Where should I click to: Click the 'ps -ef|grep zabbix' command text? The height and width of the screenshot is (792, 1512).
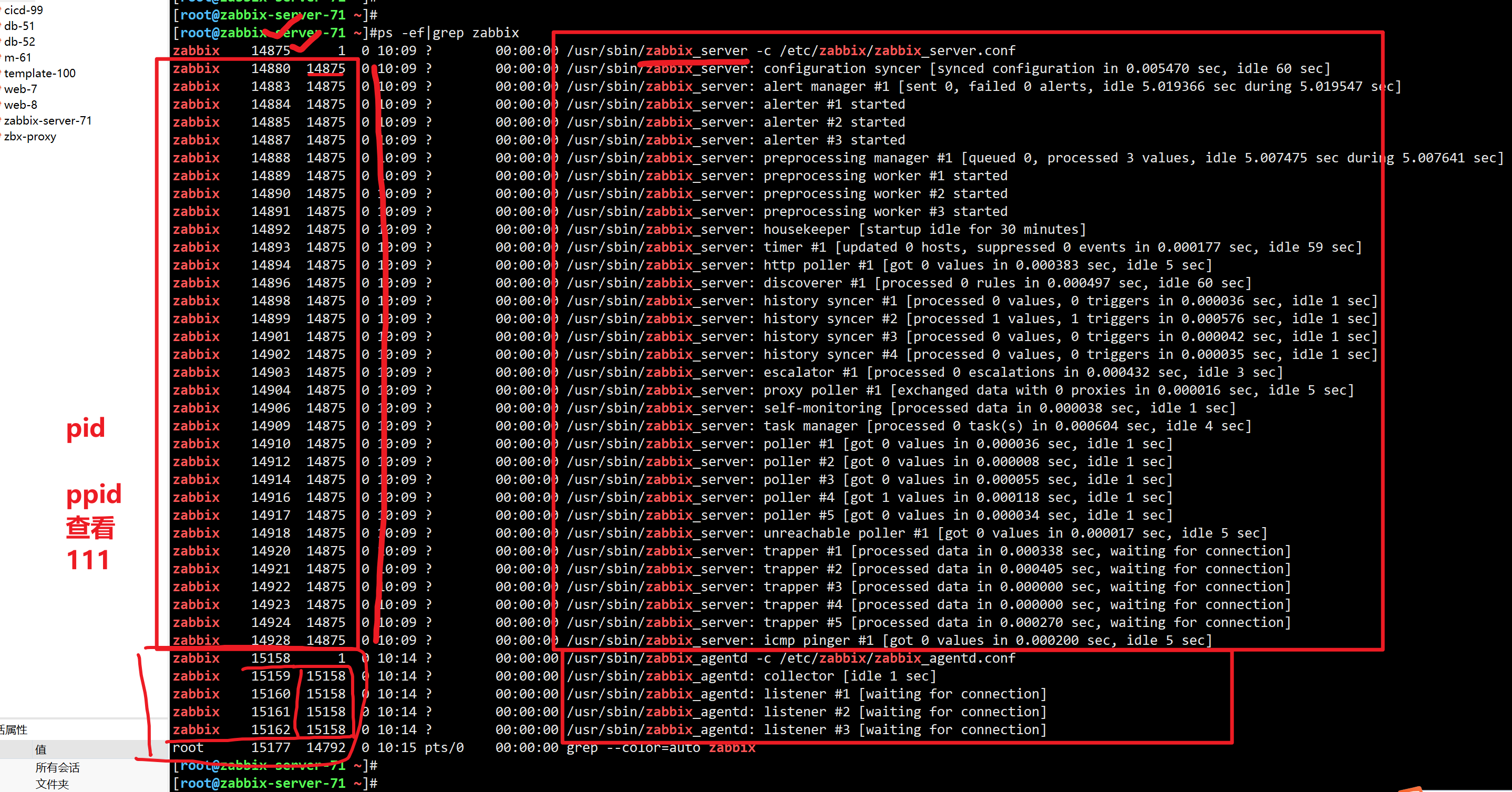click(448, 33)
